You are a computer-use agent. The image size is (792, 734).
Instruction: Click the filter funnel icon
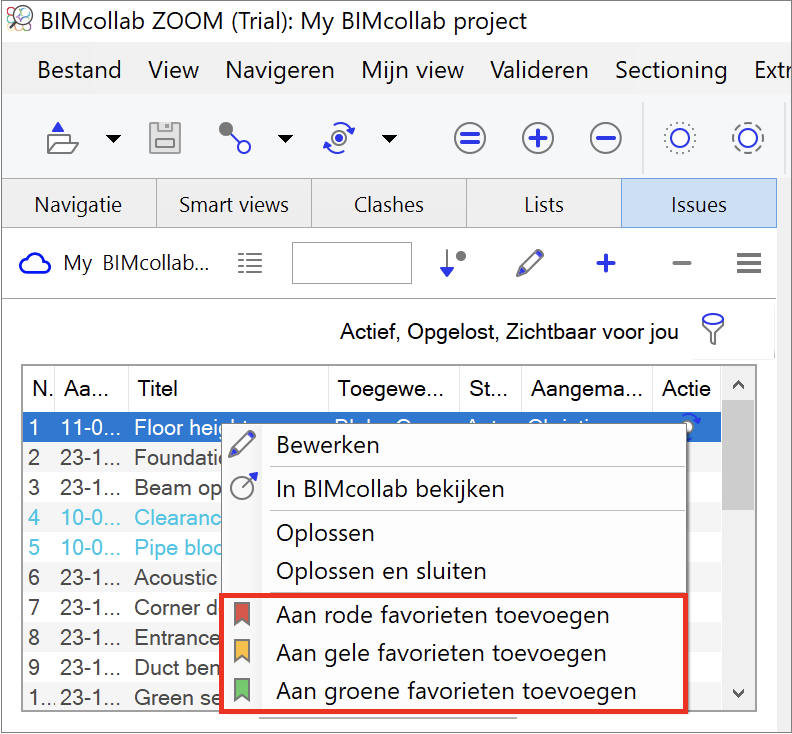[x=713, y=329]
